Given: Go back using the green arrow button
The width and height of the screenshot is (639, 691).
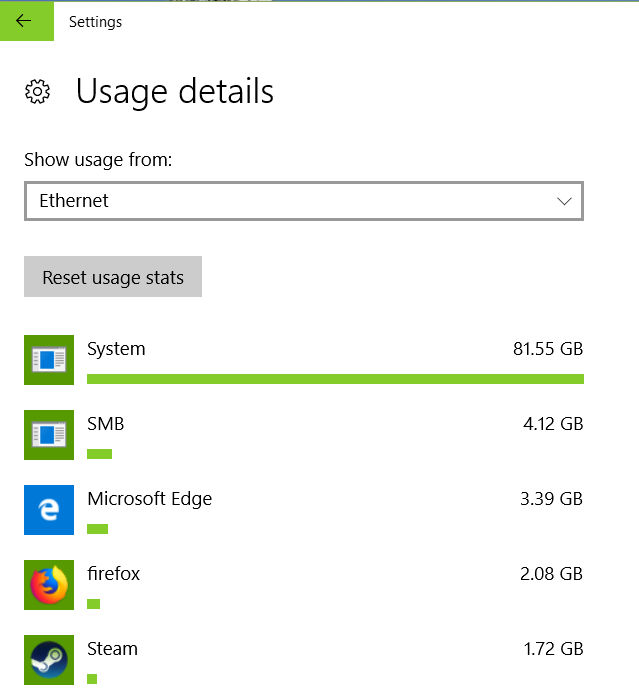Looking at the screenshot, I should pos(24,21).
